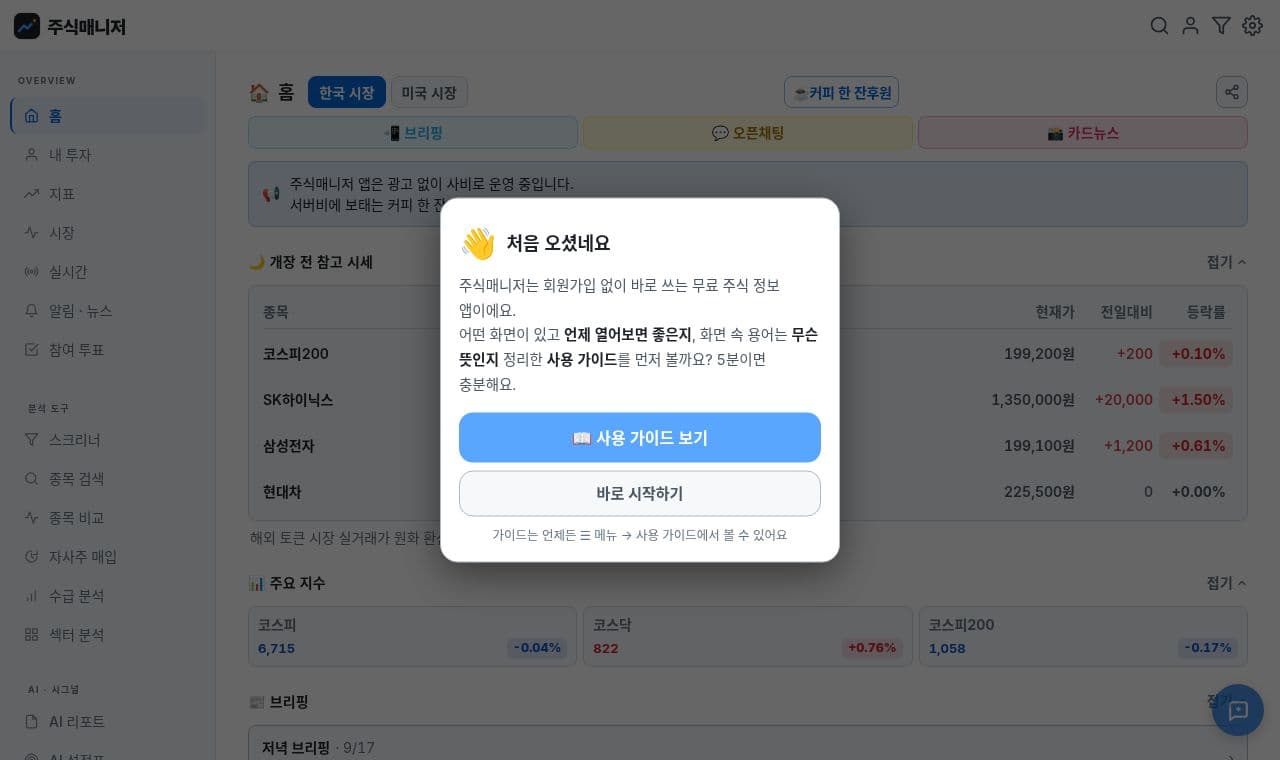Collapse 개장 전 참고 시세 section
1280x760 pixels.
click(1226, 262)
